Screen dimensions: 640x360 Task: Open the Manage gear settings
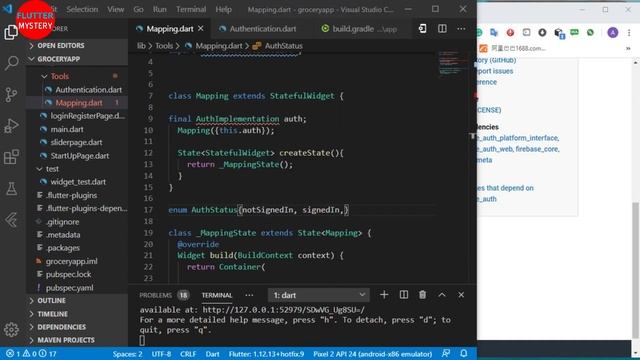tap(11, 329)
